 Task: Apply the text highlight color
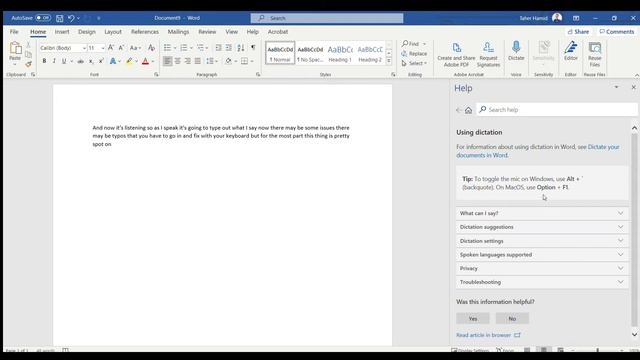[x=129, y=61]
